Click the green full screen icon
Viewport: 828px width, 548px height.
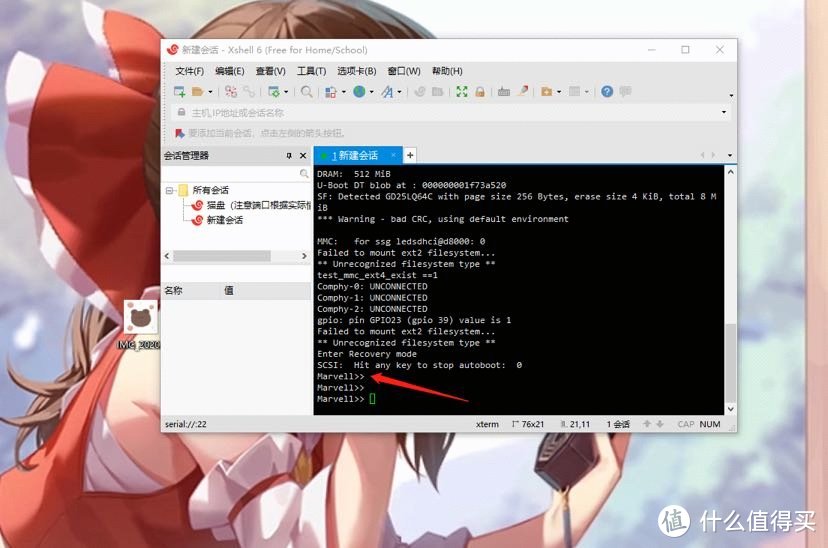pyautogui.click(x=462, y=91)
